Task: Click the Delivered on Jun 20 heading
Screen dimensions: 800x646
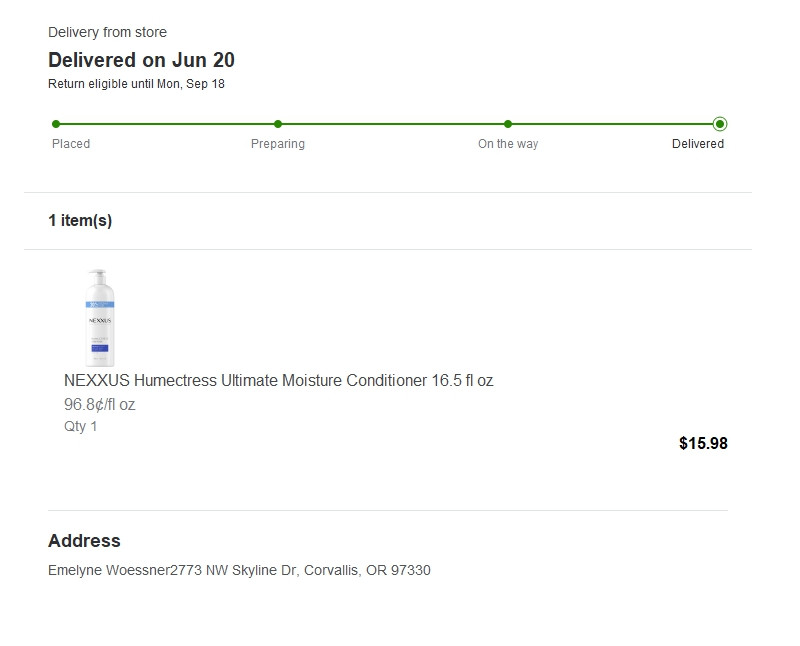Action: tap(141, 60)
